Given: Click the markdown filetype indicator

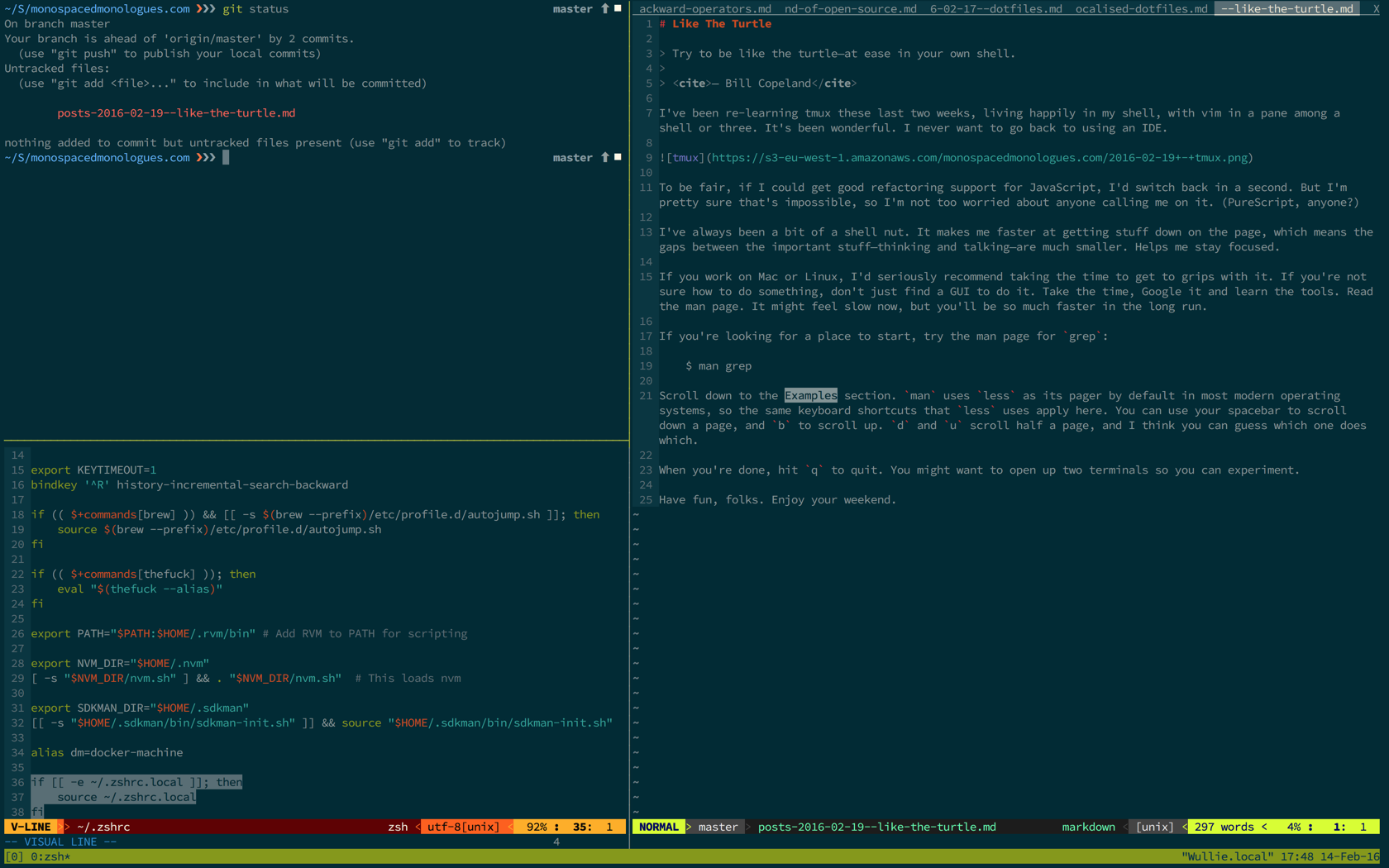Looking at the screenshot, I should 1088,827.
